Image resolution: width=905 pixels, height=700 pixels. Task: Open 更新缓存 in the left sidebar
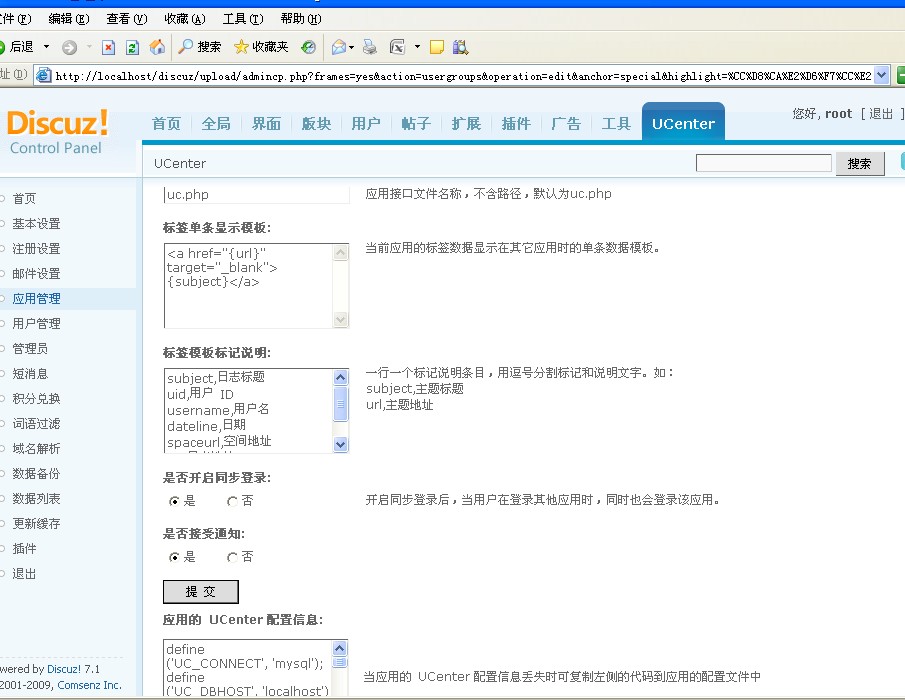[x=36, y=523]
